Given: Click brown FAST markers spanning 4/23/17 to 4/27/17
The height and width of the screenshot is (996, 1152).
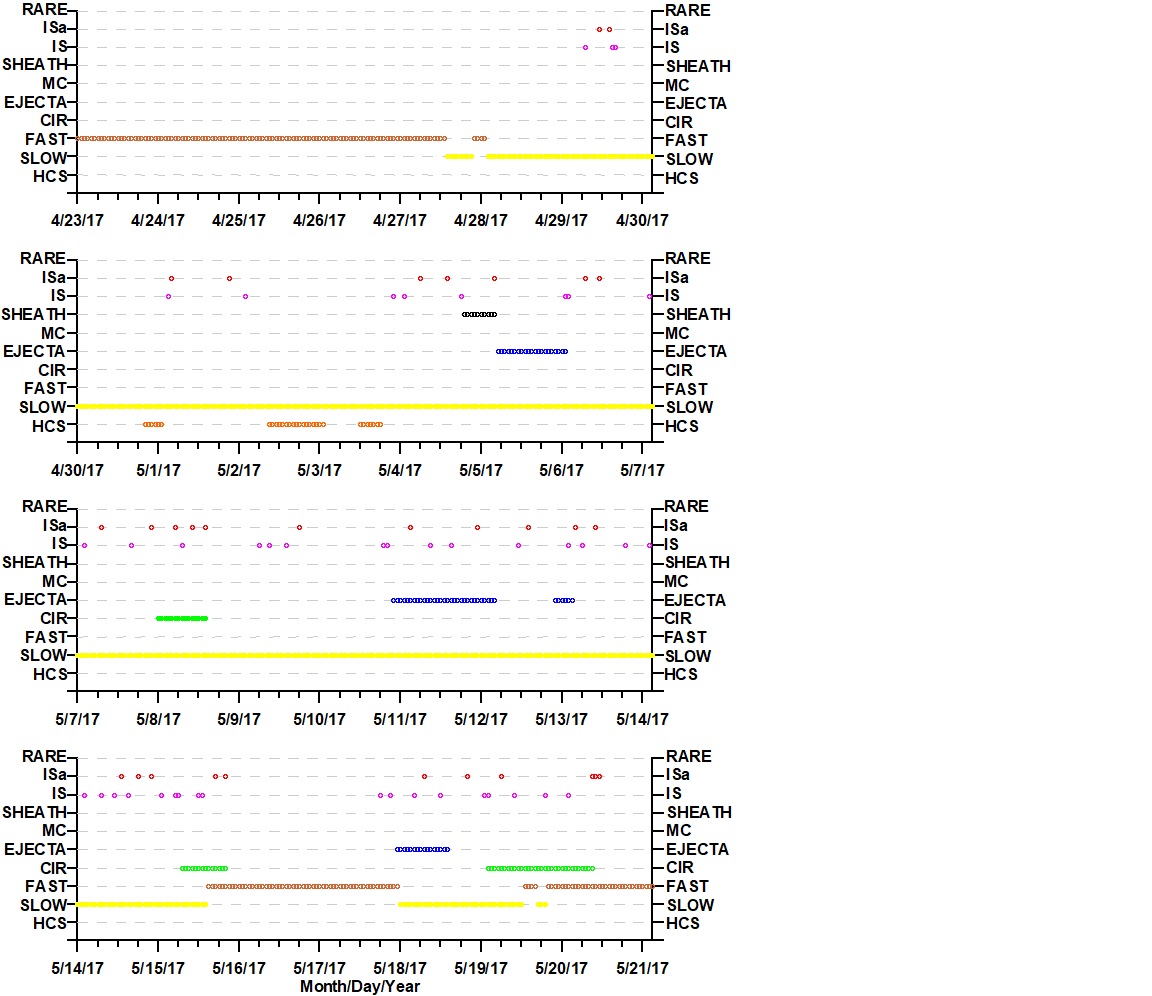Looking at the screenshot, I should coord(261,138).
